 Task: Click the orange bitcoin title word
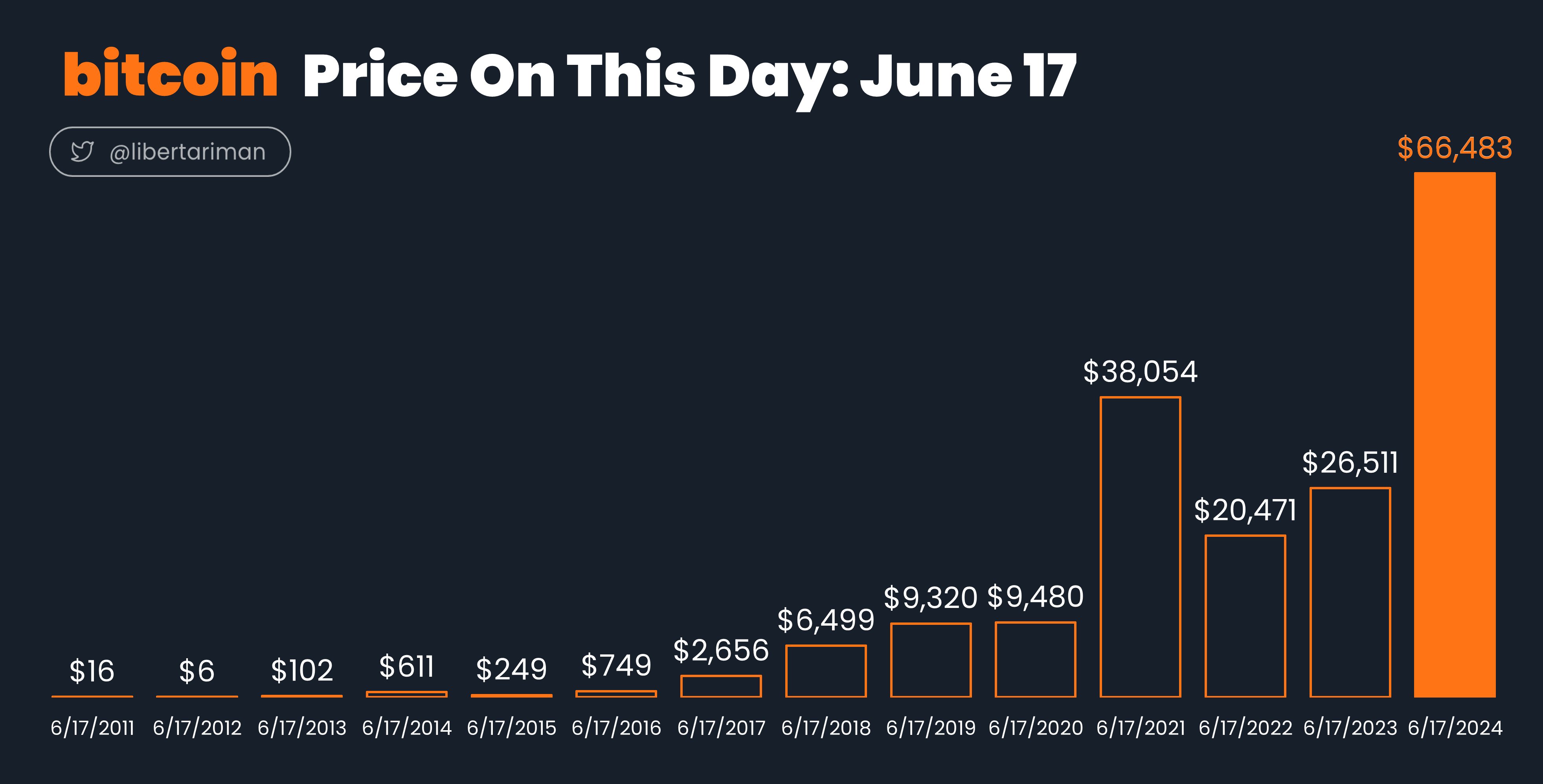171,74
